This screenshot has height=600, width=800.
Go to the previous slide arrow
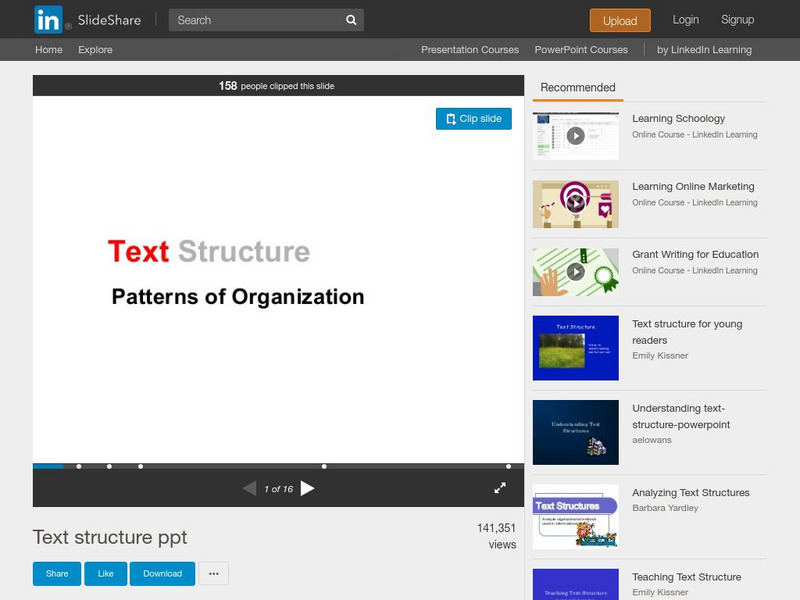click(x=249, y=488)
